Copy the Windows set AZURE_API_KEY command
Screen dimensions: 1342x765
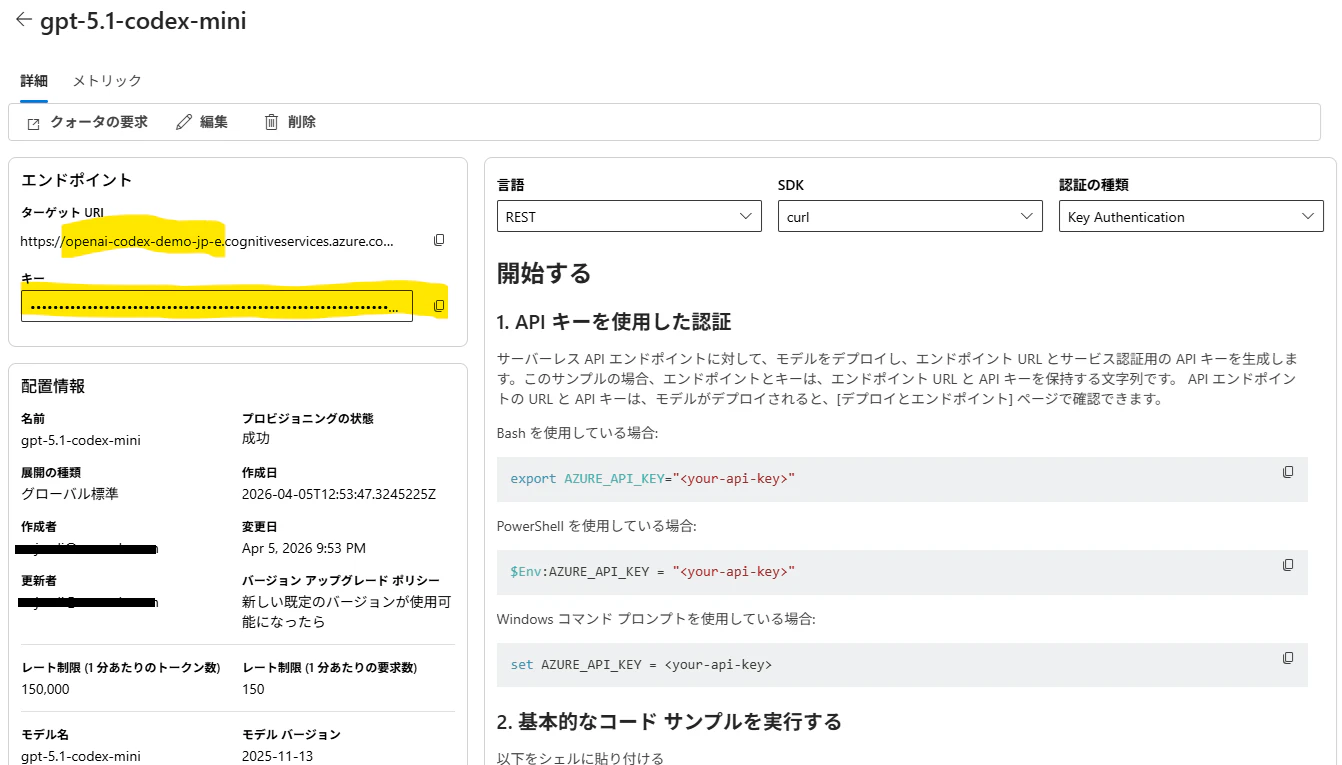(x=1288, y=658)
